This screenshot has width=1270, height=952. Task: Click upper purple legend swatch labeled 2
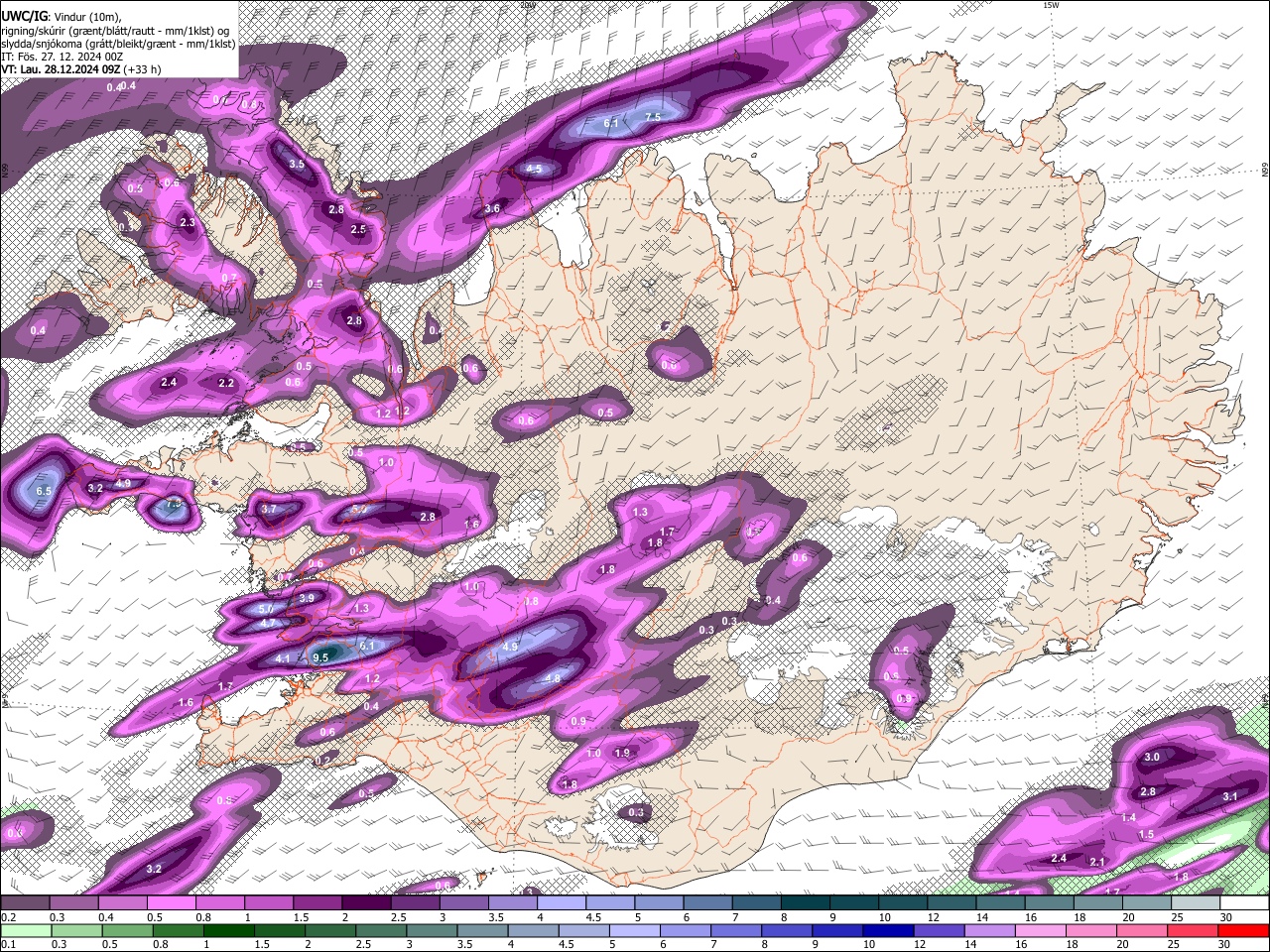point(366,903)
